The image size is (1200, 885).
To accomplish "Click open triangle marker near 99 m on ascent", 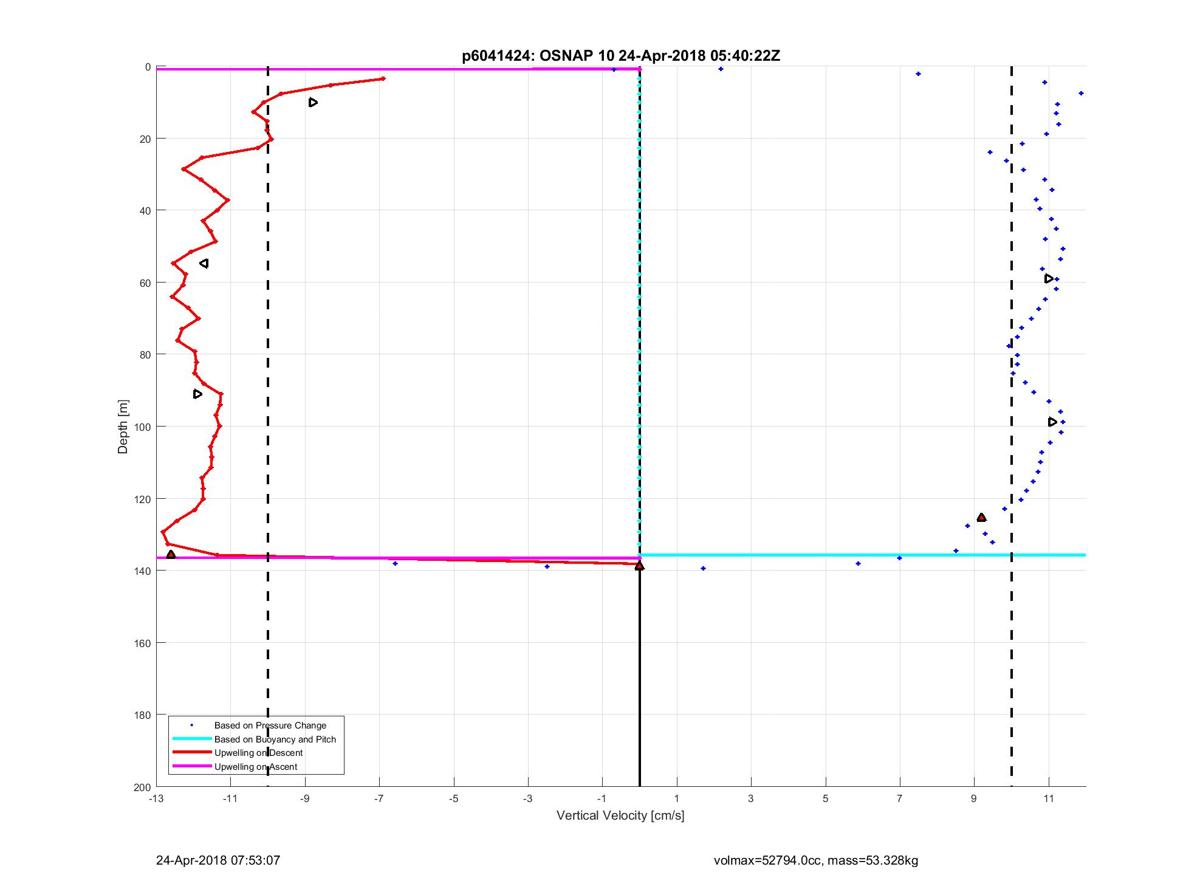I will (1053, 422).
